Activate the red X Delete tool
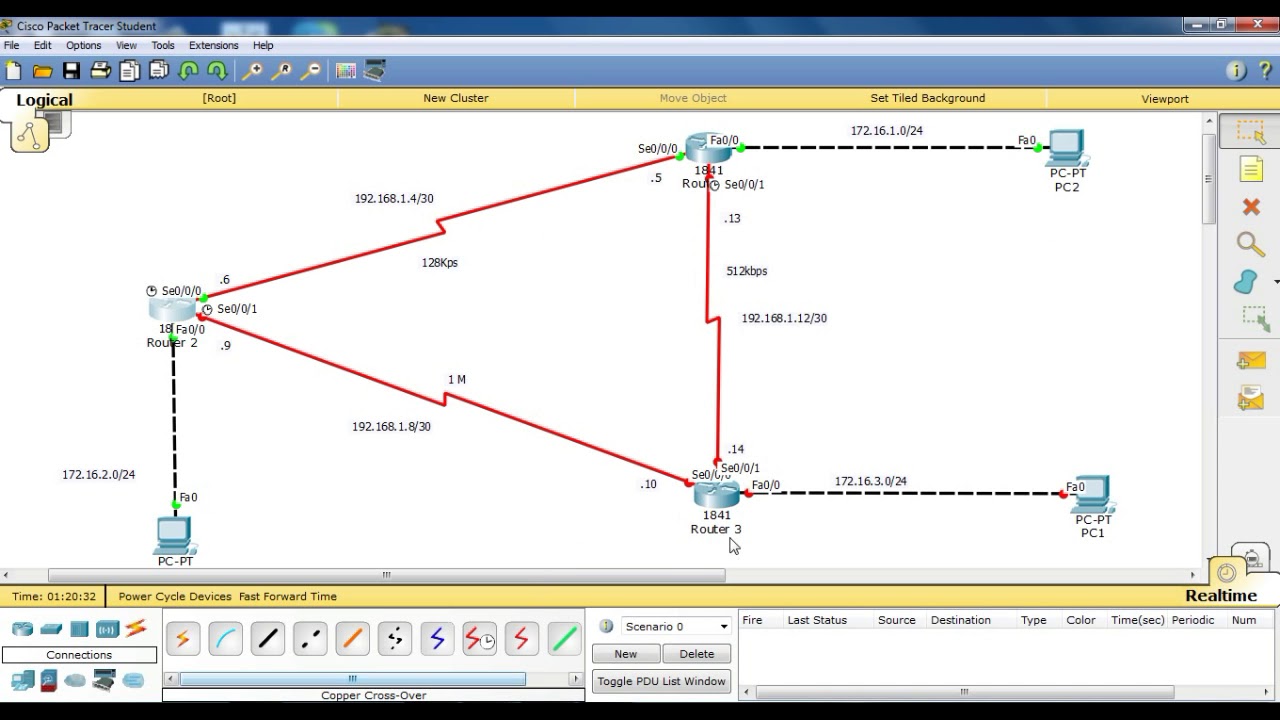This screenshot has height=720, width=1280. coord(1251,207)
